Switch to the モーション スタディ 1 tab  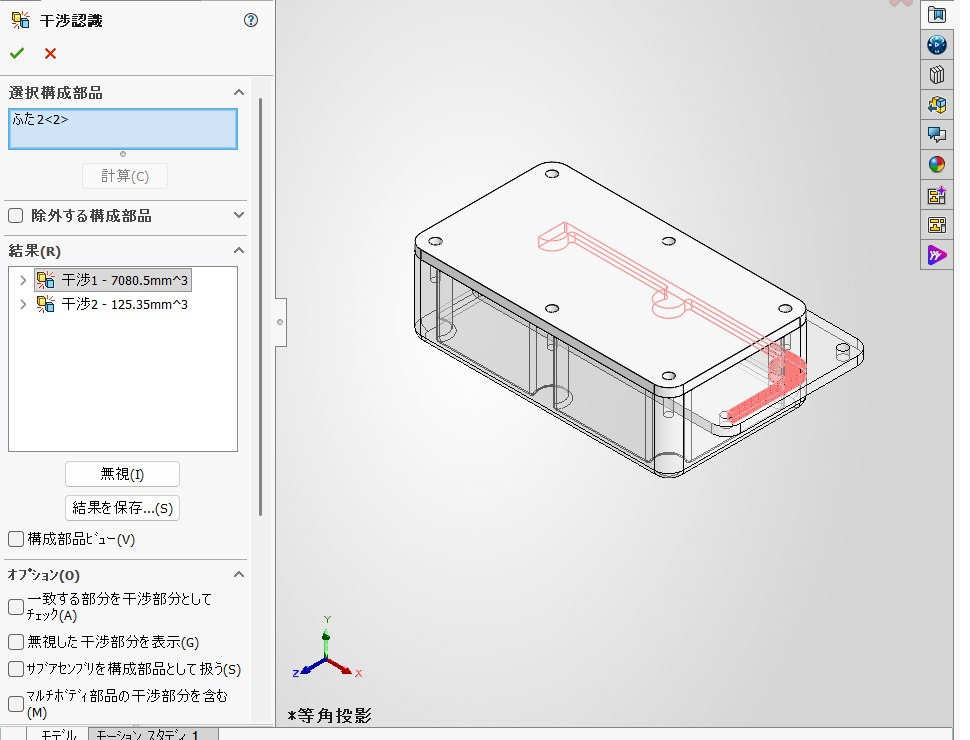(153, 734)
